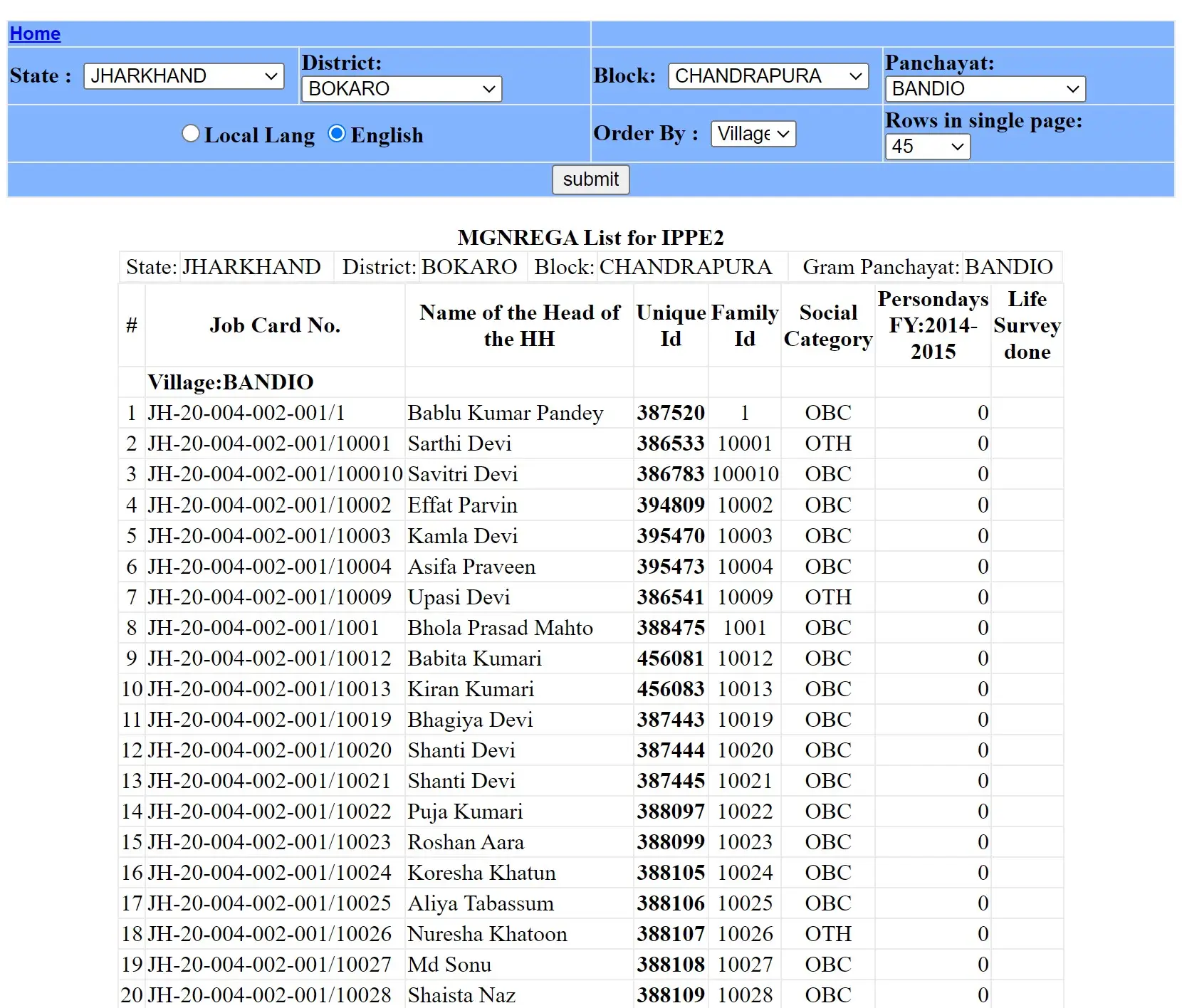The image size is (1182, 1008).
Task: Click job card JH-20-004-002-001/1
Action: coord(246,413)
